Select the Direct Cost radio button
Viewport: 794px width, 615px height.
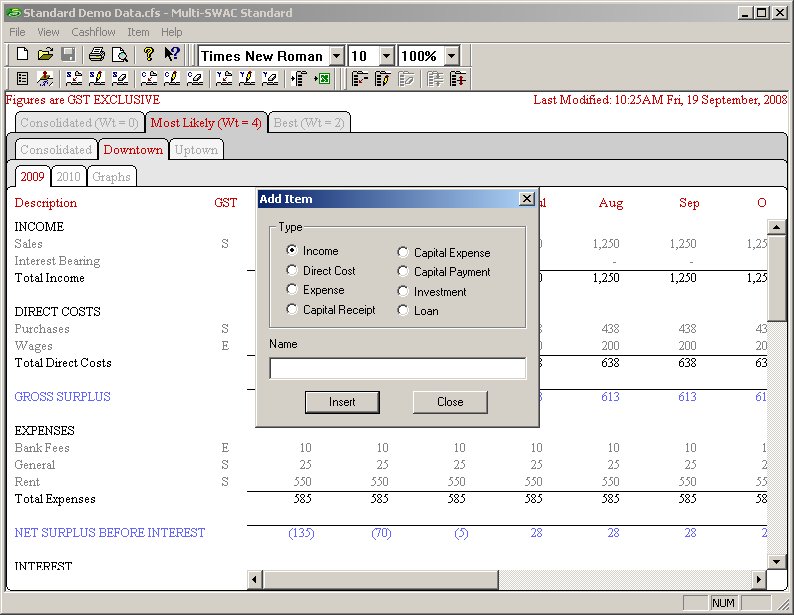[x=292, y=270]
